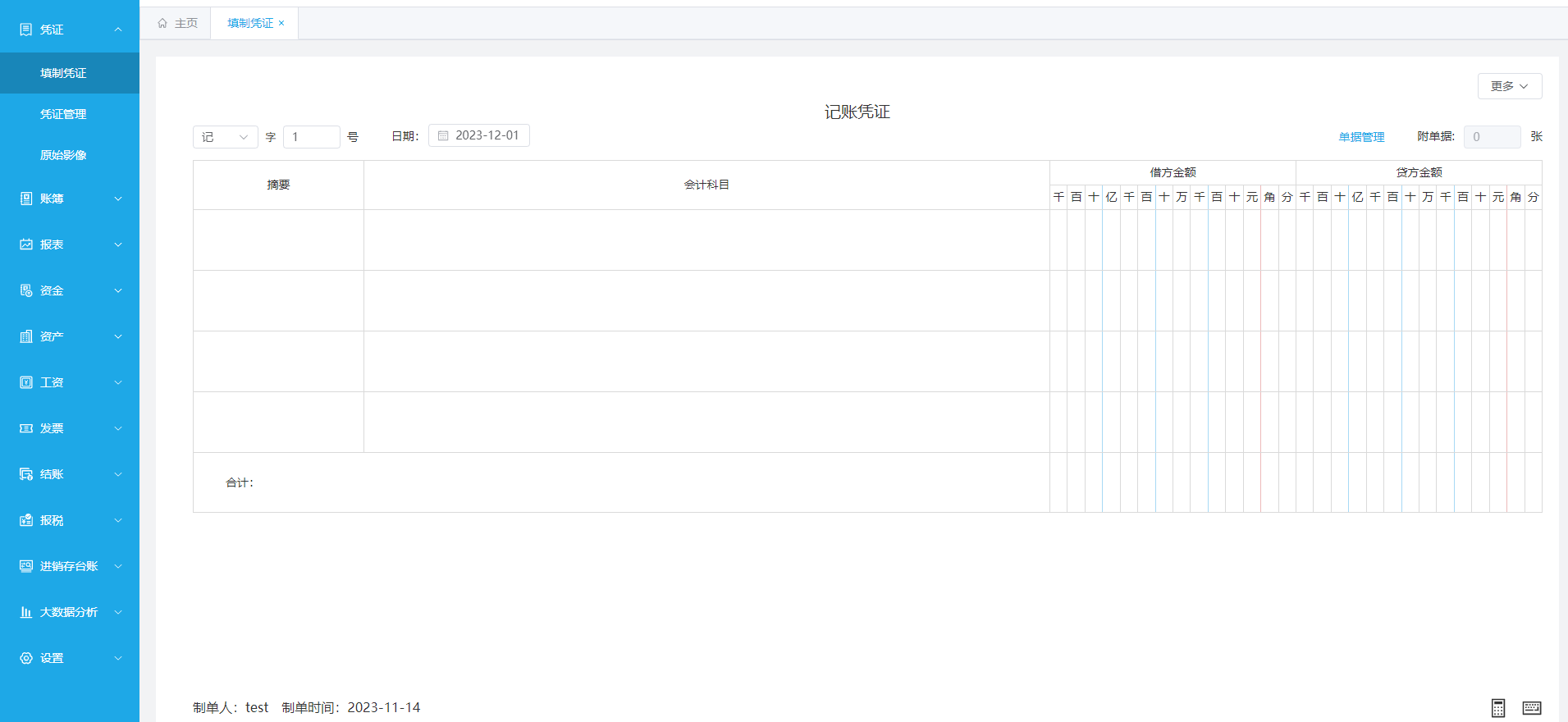Expand the 账簿 menu chevron
The height and width of the screenshot is (722, 1568).
[x=118, y=199]
